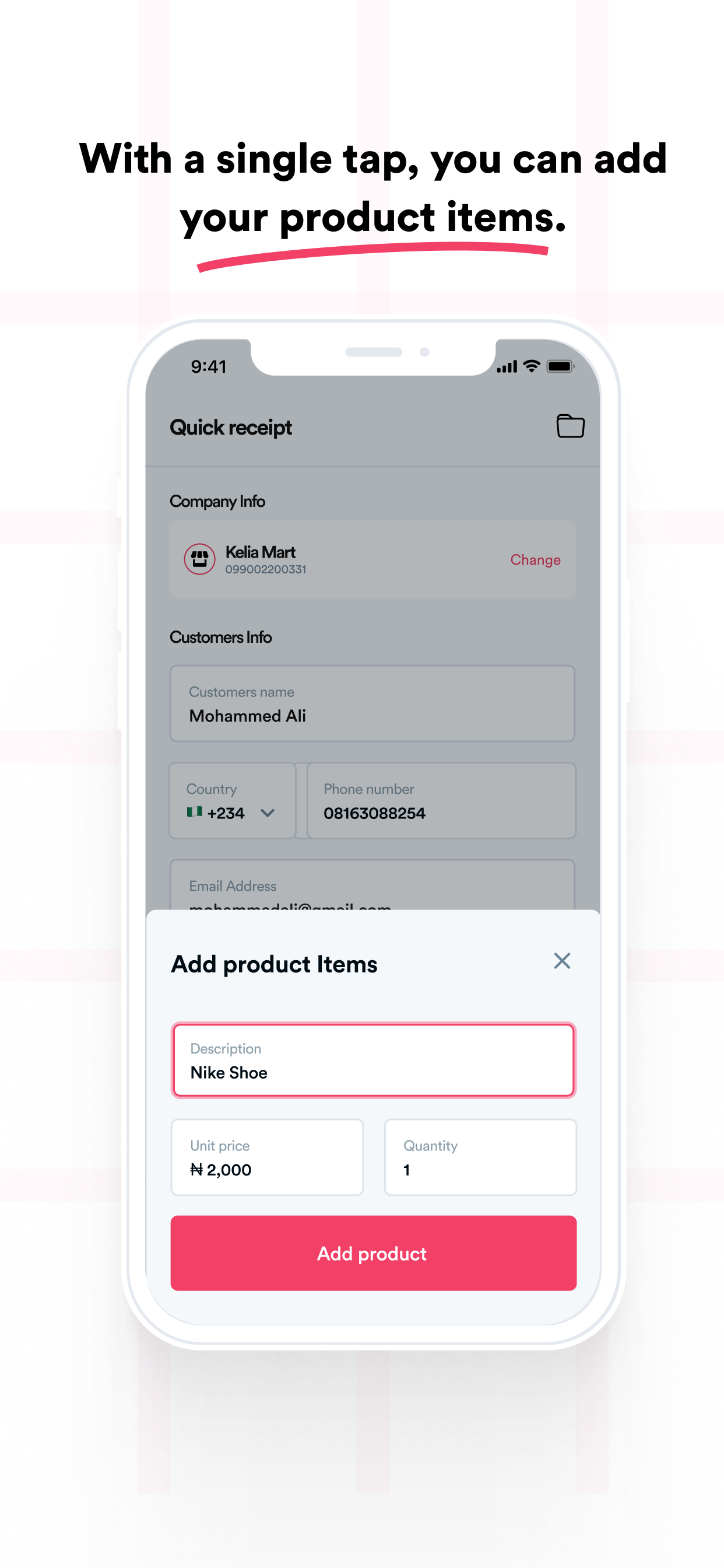Click the Change link for company
The height and width of the screenshot is (1568, 724).
tap(535, 559)
